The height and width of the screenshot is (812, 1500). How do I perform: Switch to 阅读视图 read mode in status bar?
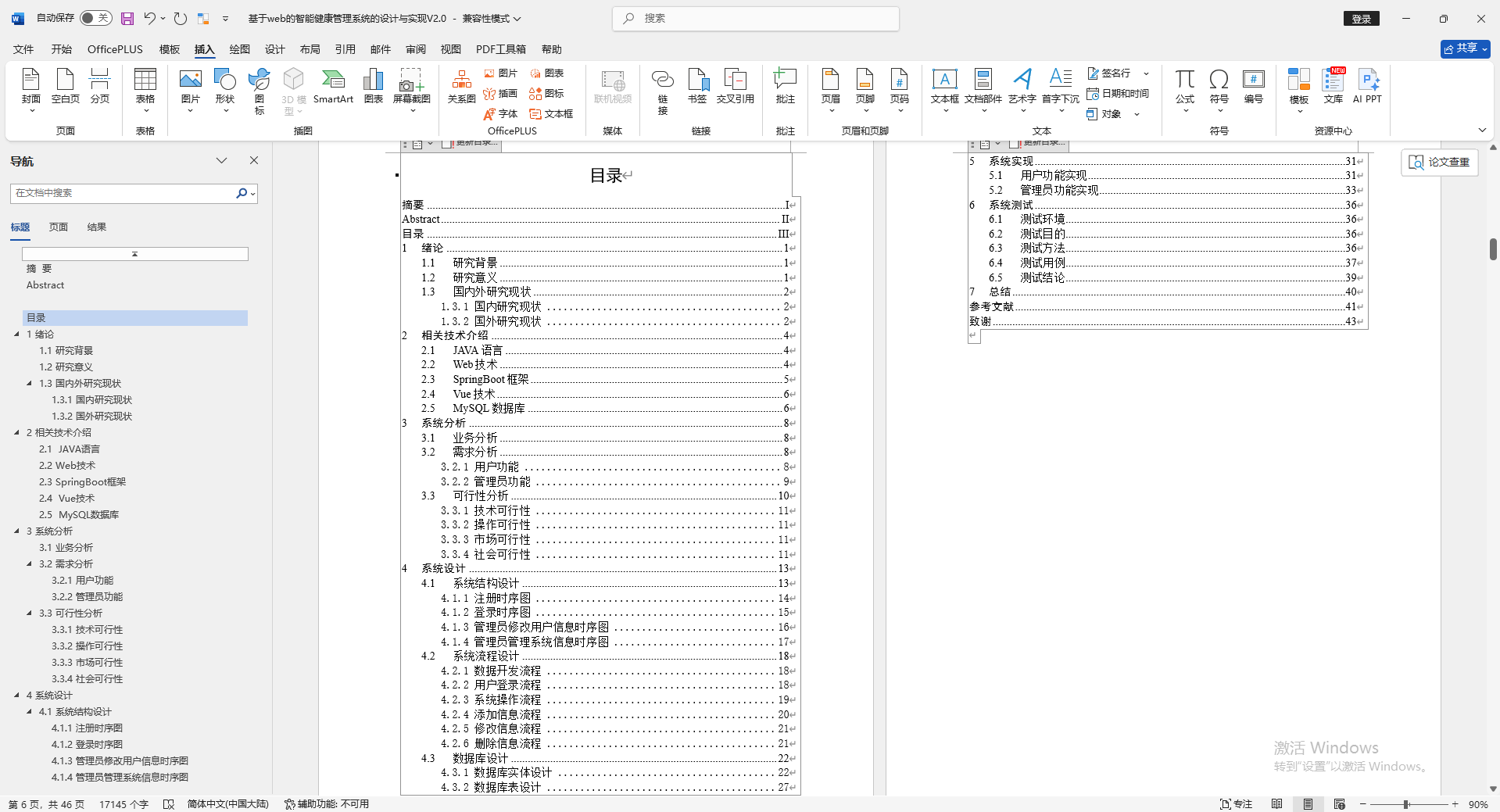(x=1277, y=803)
